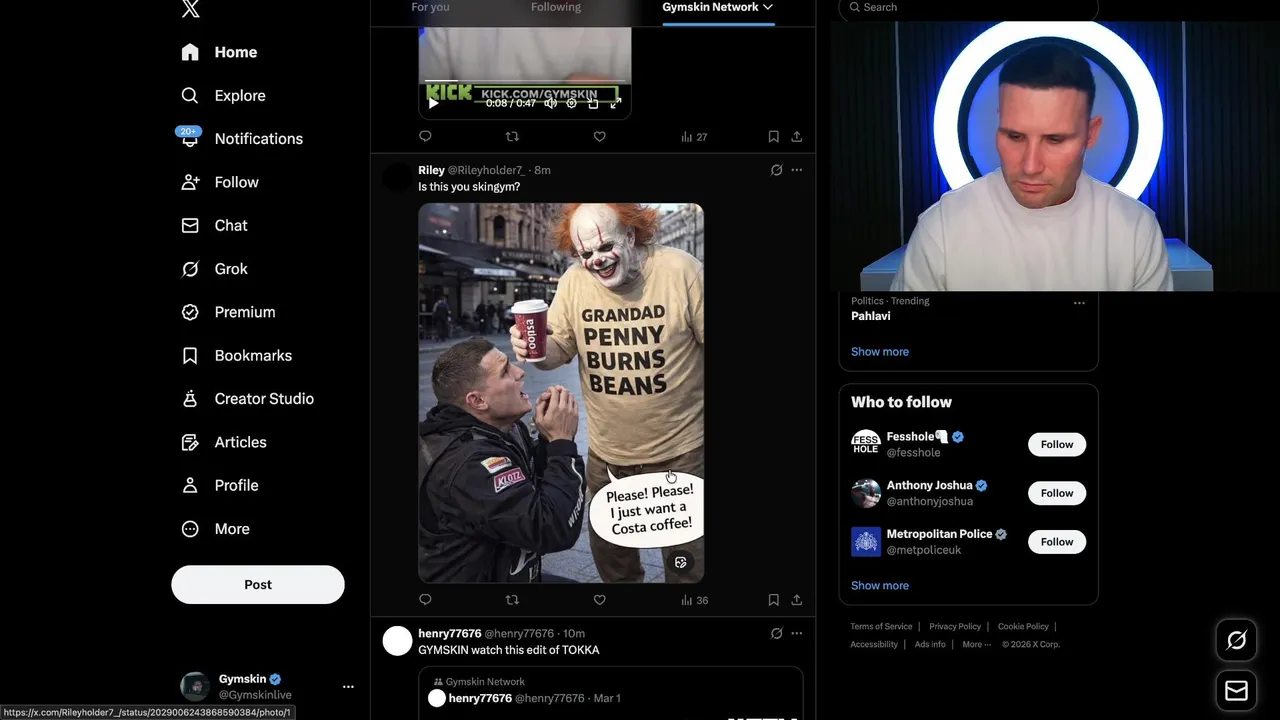Click the X logo at top left
This screenshot has height=720, width=1280.
(190, 8)
